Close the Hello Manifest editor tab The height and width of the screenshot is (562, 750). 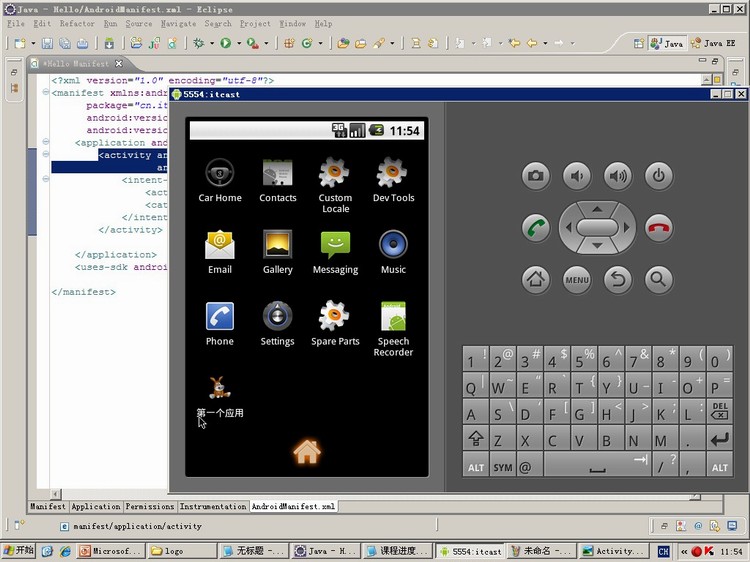point(119,63)
